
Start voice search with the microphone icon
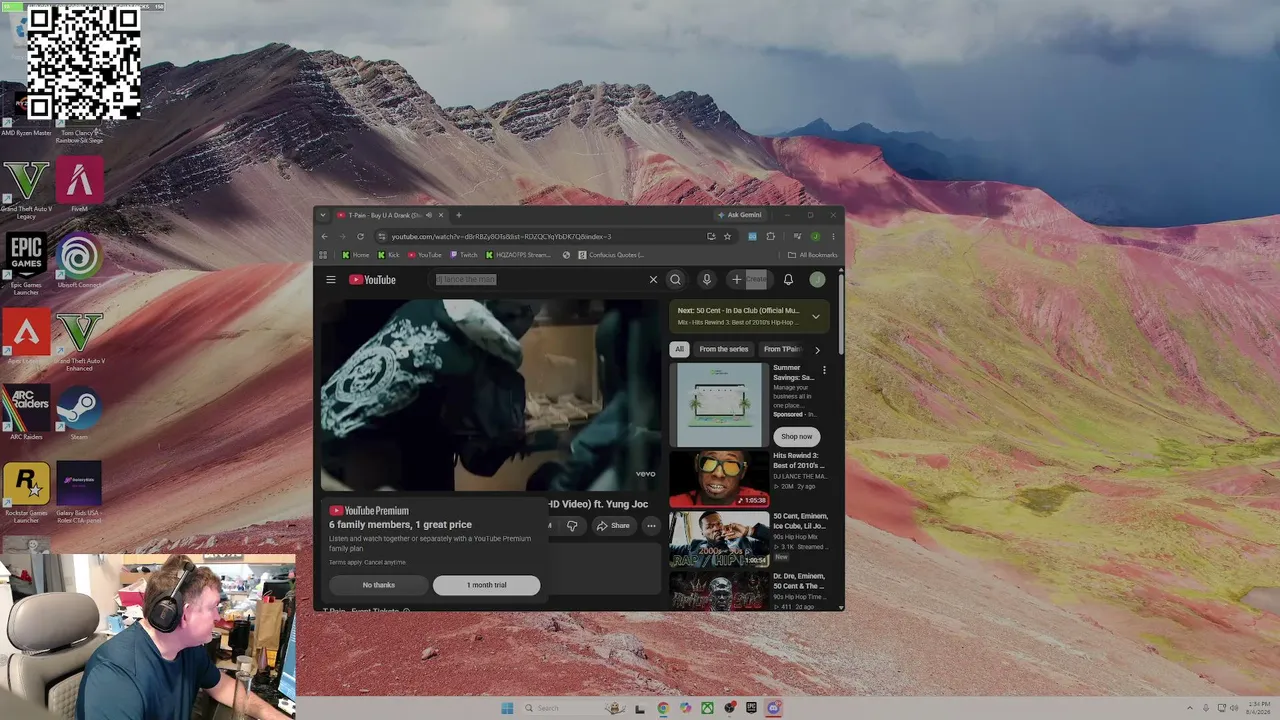pyautogui.click(x=706, y=280)
